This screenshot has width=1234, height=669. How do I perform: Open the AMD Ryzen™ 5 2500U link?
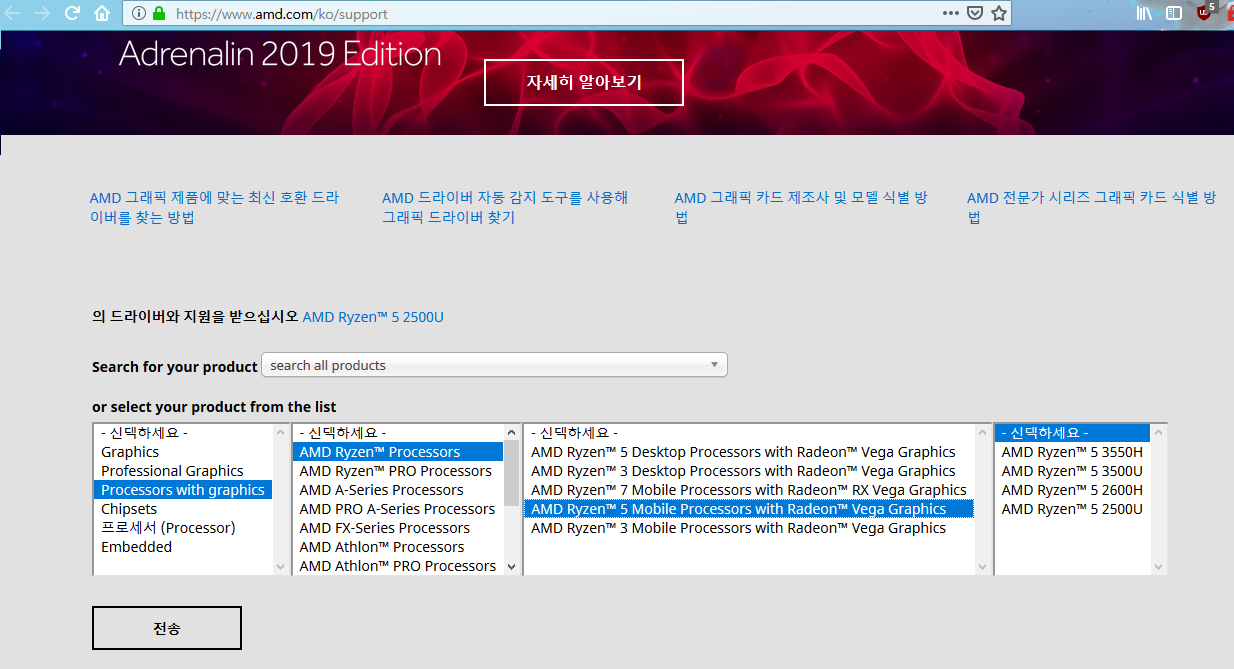[373, 317]
